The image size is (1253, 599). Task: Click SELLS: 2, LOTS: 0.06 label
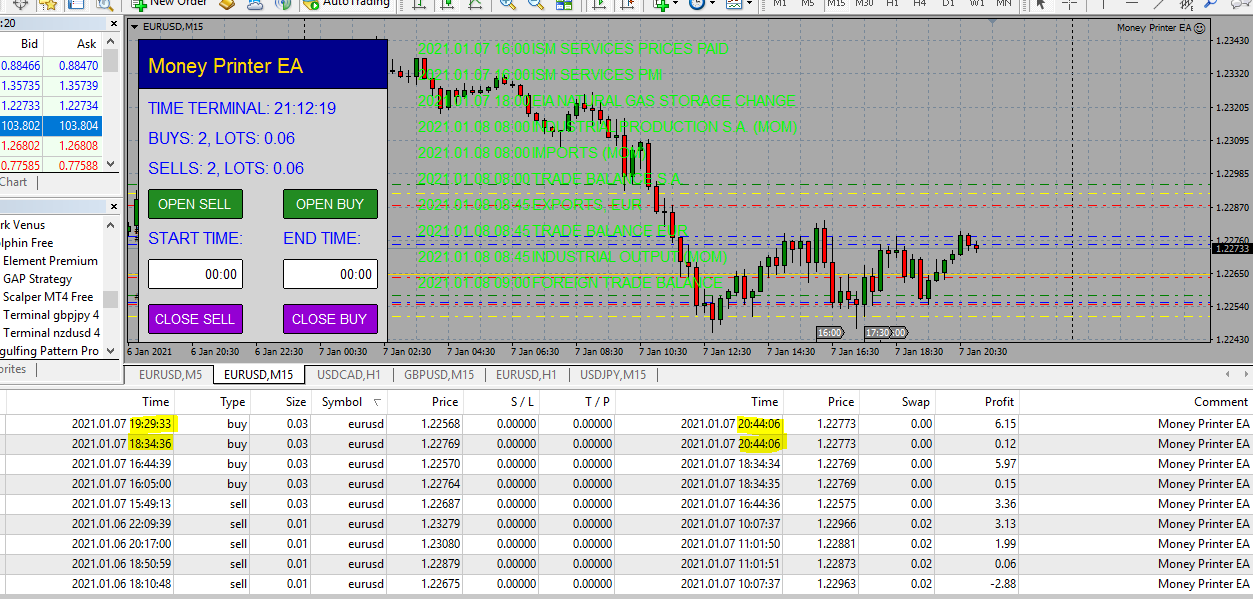(x=226, y=168)
